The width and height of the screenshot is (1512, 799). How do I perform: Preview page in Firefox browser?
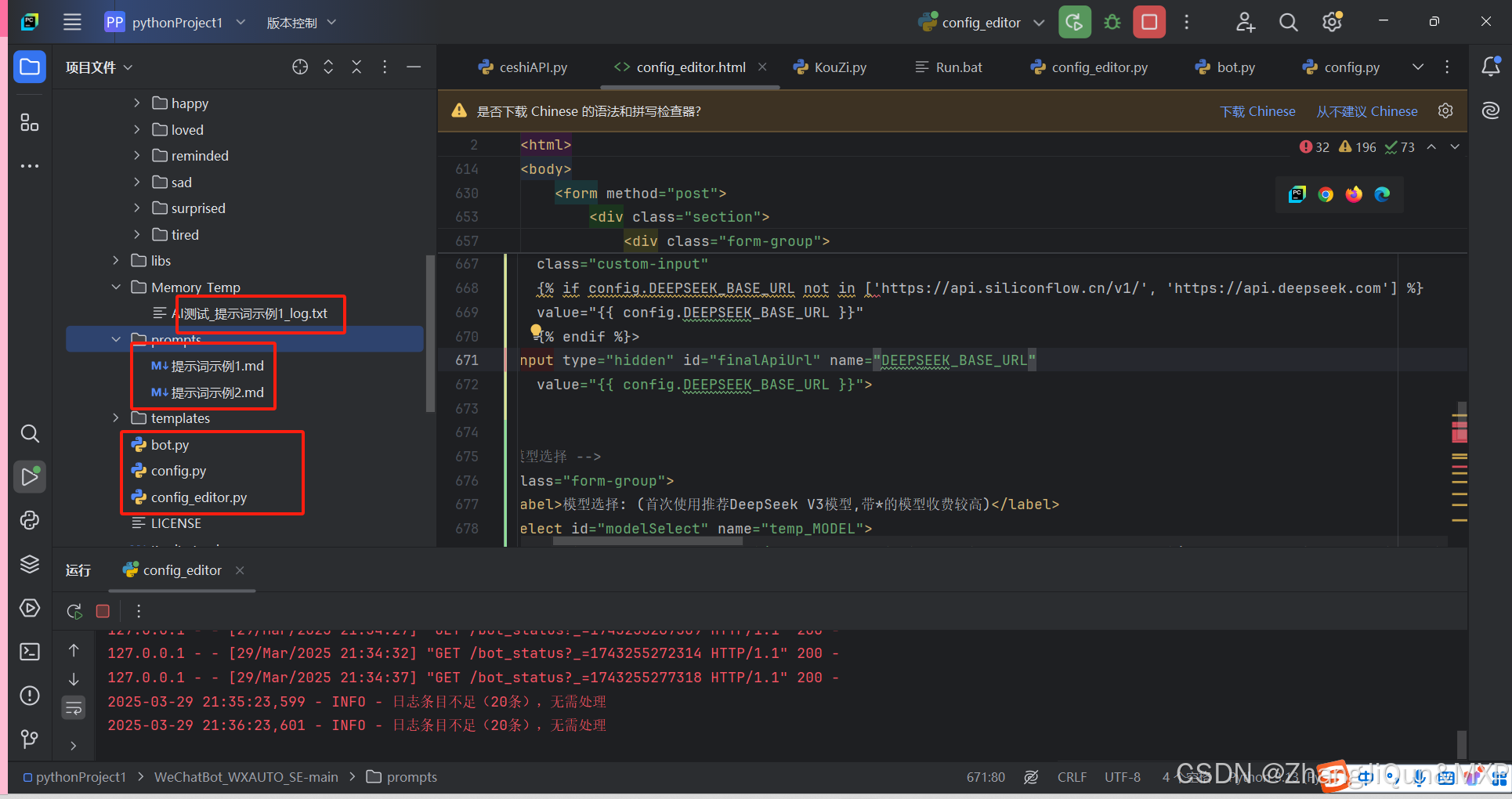[x=1354, y=194]
